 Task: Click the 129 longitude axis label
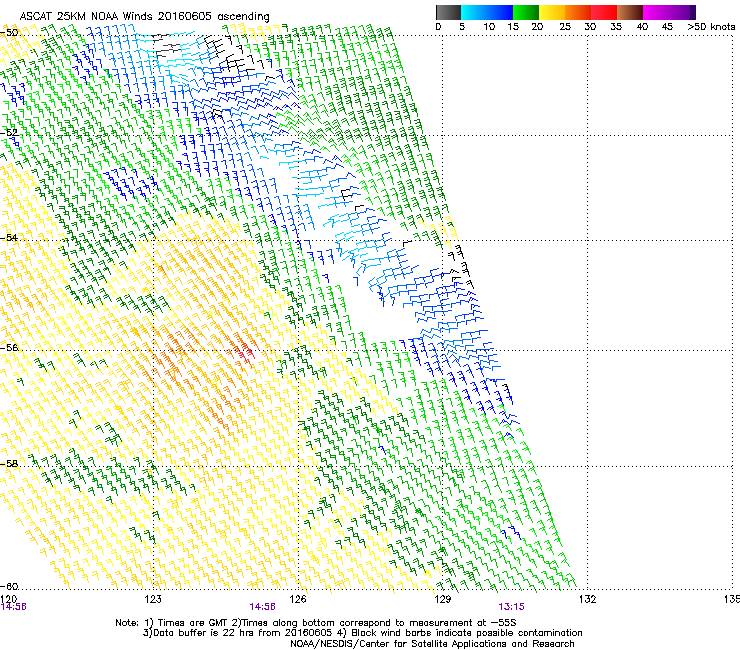pos(443,599)
